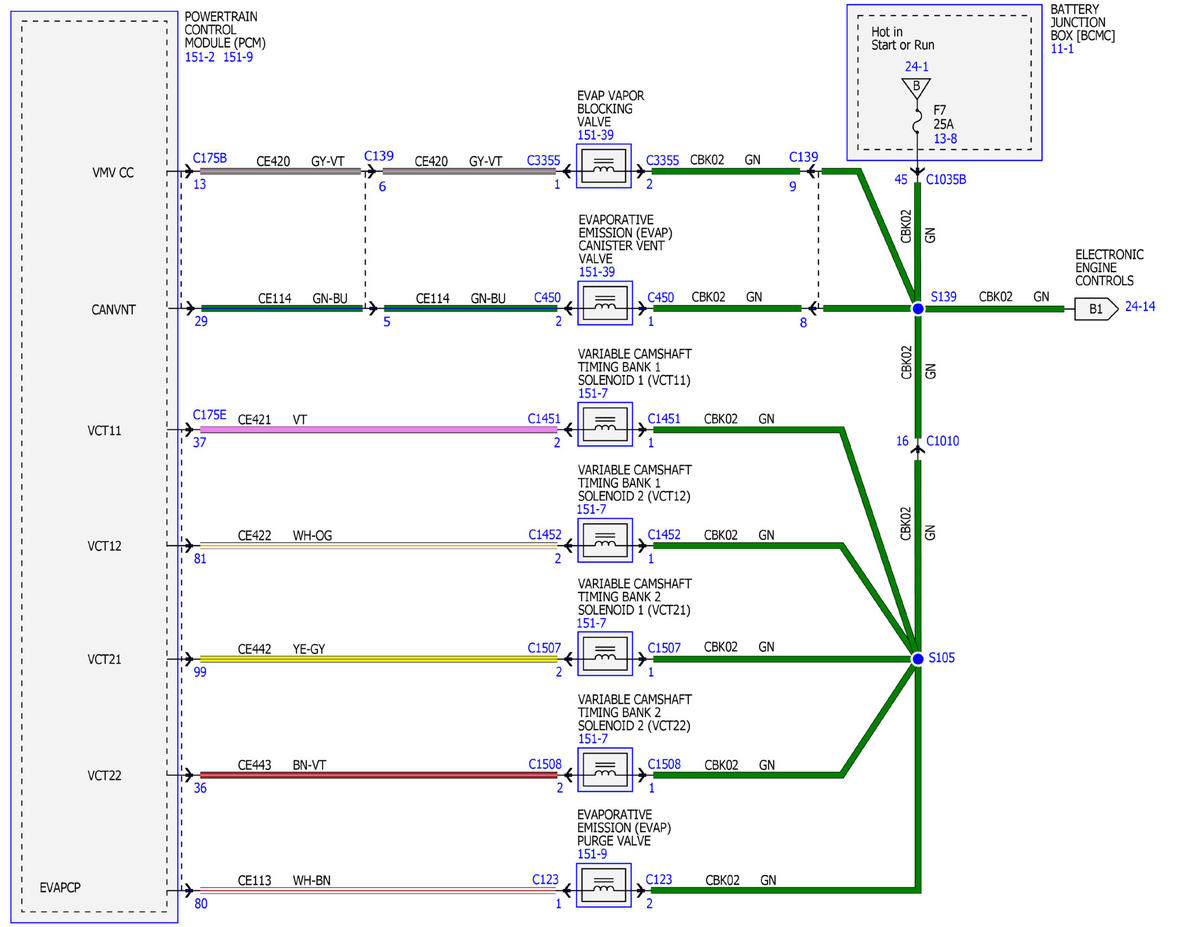The height and width of the screenshot is (927, 1200).
Task: Click the CE422 WH-OG wire label
Action: tap(285, 536)
